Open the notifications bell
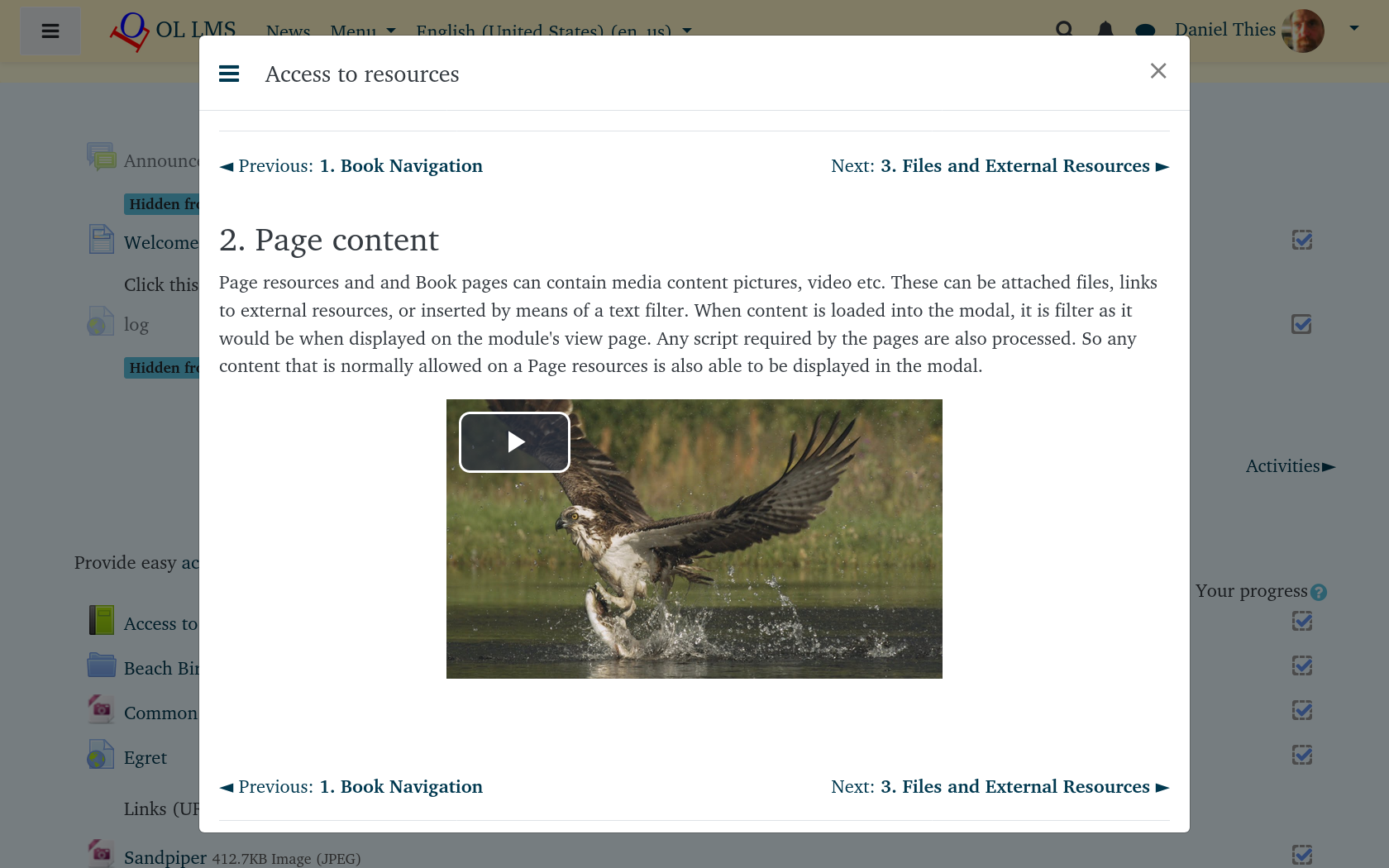The width and height of the screenshot is (1389, 868). point(1105,30)
